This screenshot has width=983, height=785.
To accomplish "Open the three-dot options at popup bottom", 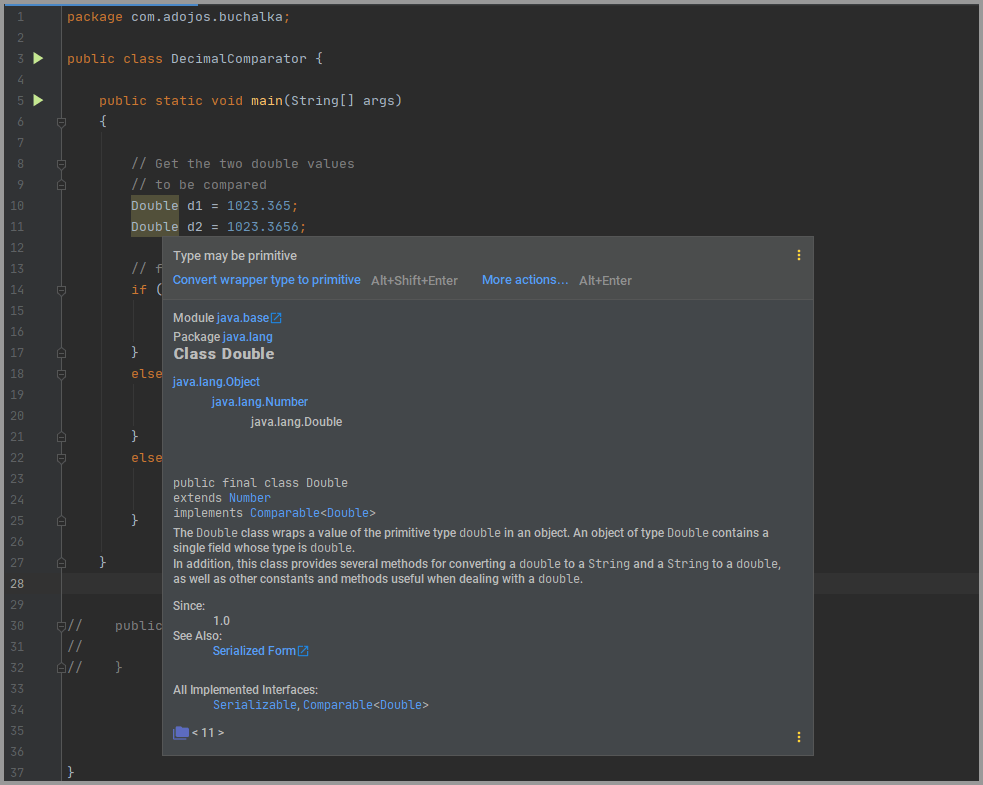I will (x=798, y=737).
